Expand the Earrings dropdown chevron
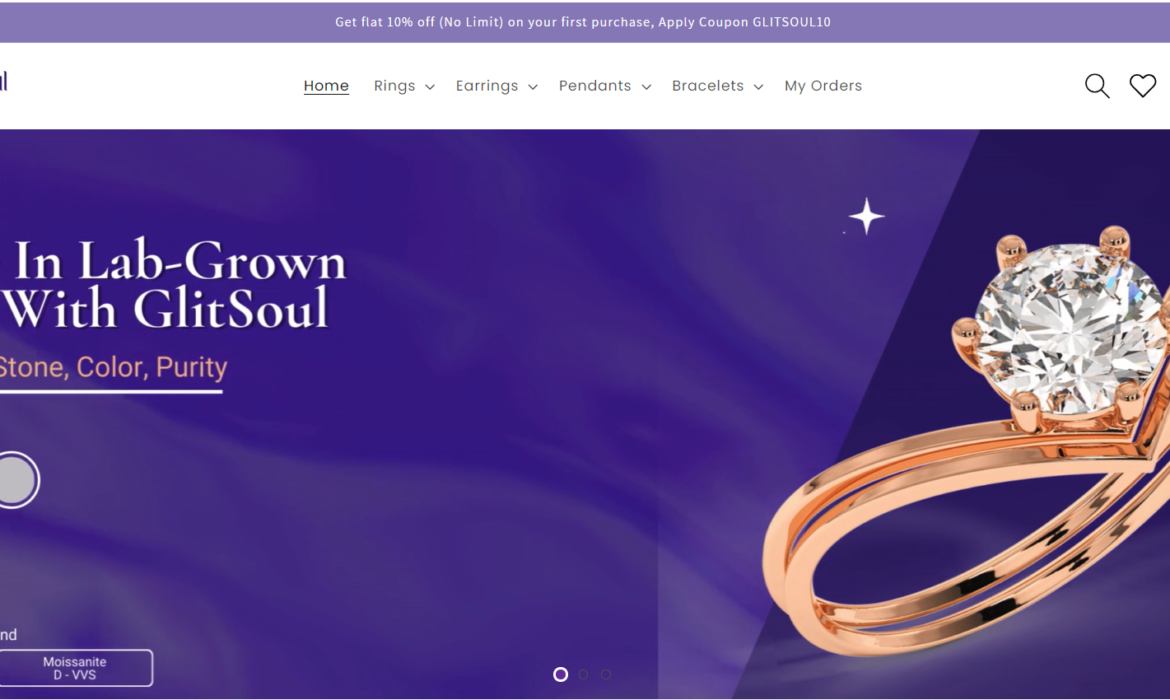Image resolution: width=1170 pixels, height=700 pixels. [533, 87]
